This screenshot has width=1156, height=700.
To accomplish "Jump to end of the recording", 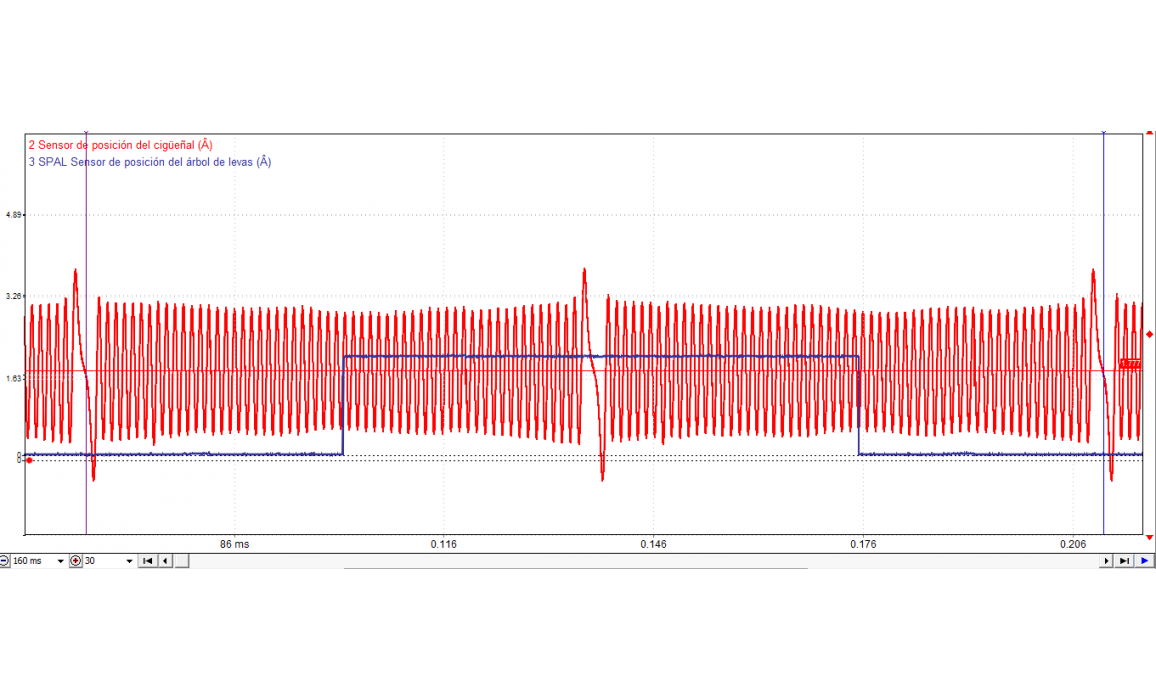I will (1125, 561).
